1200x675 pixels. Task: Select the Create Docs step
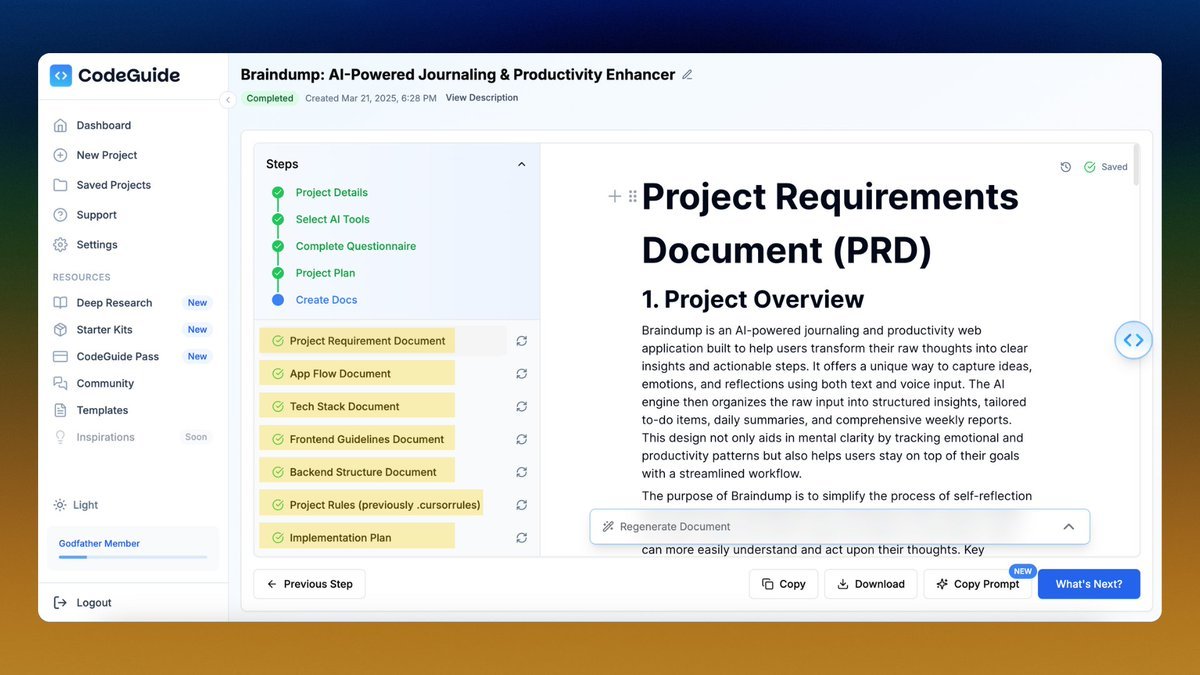[326, 300]
